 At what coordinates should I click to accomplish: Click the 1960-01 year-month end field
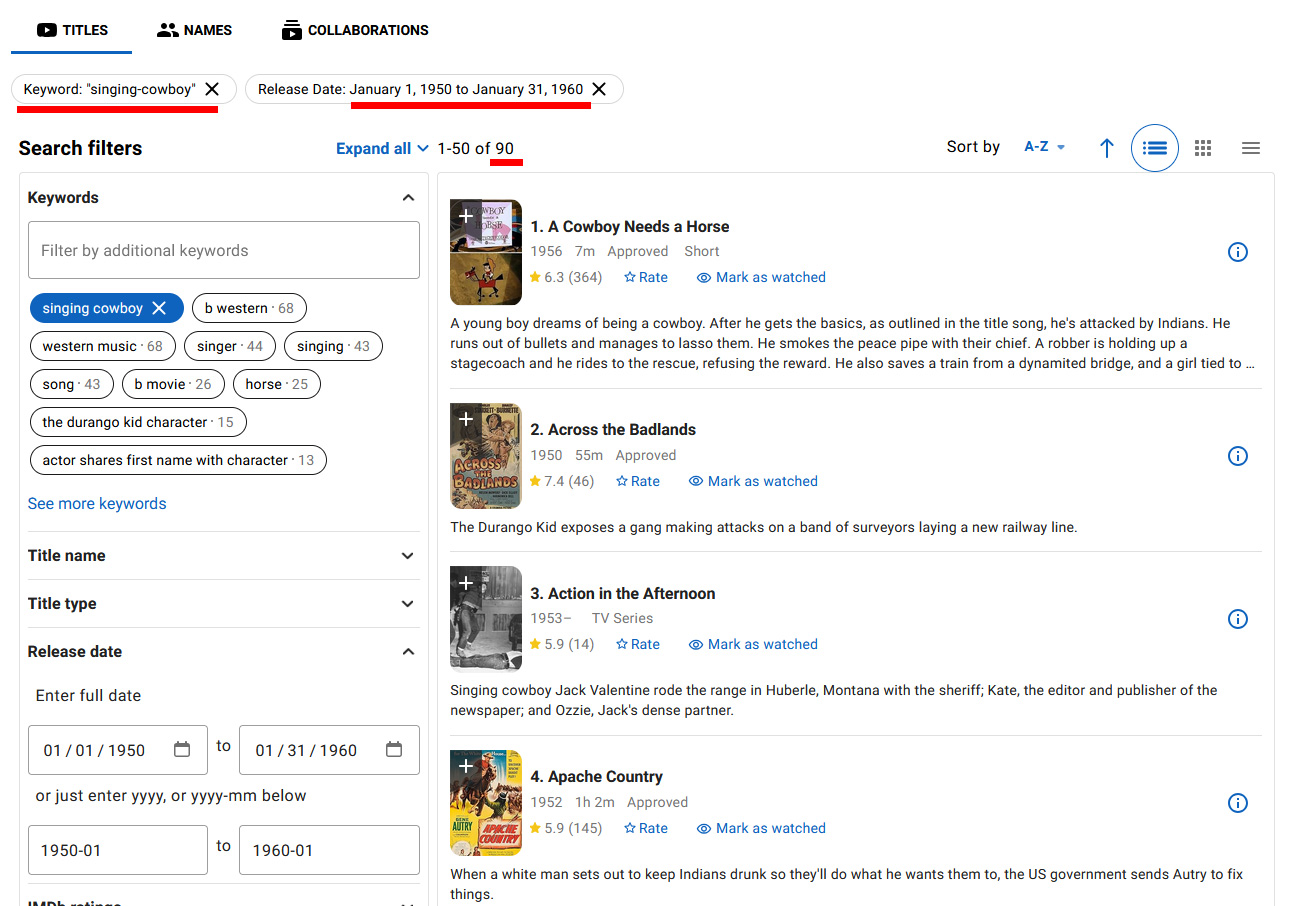click(329, 850)
